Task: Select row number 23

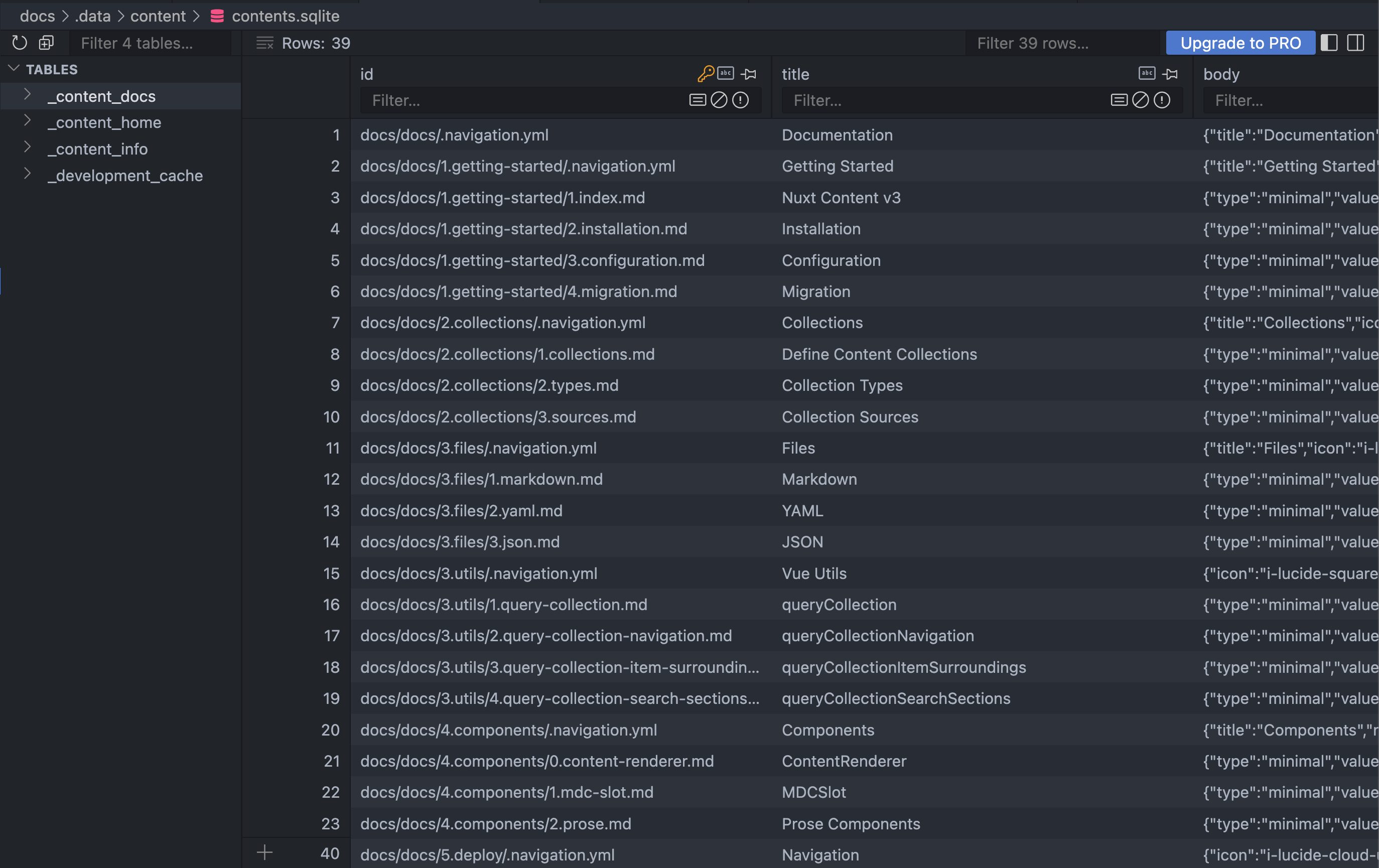Action: point(330,823)
